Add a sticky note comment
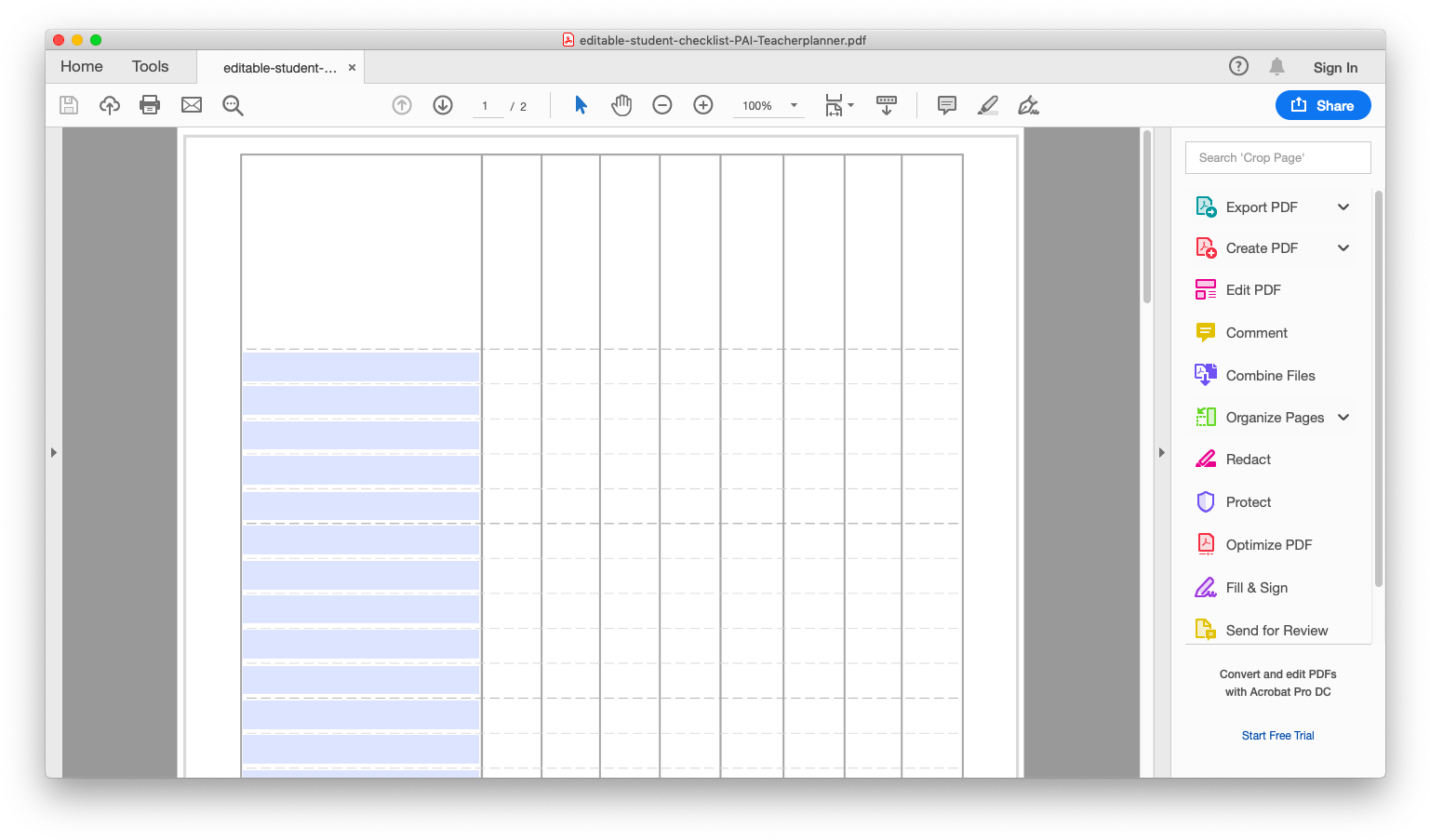Image resolution: width=1430 pixels, height=840 pixels. point(947,105)
